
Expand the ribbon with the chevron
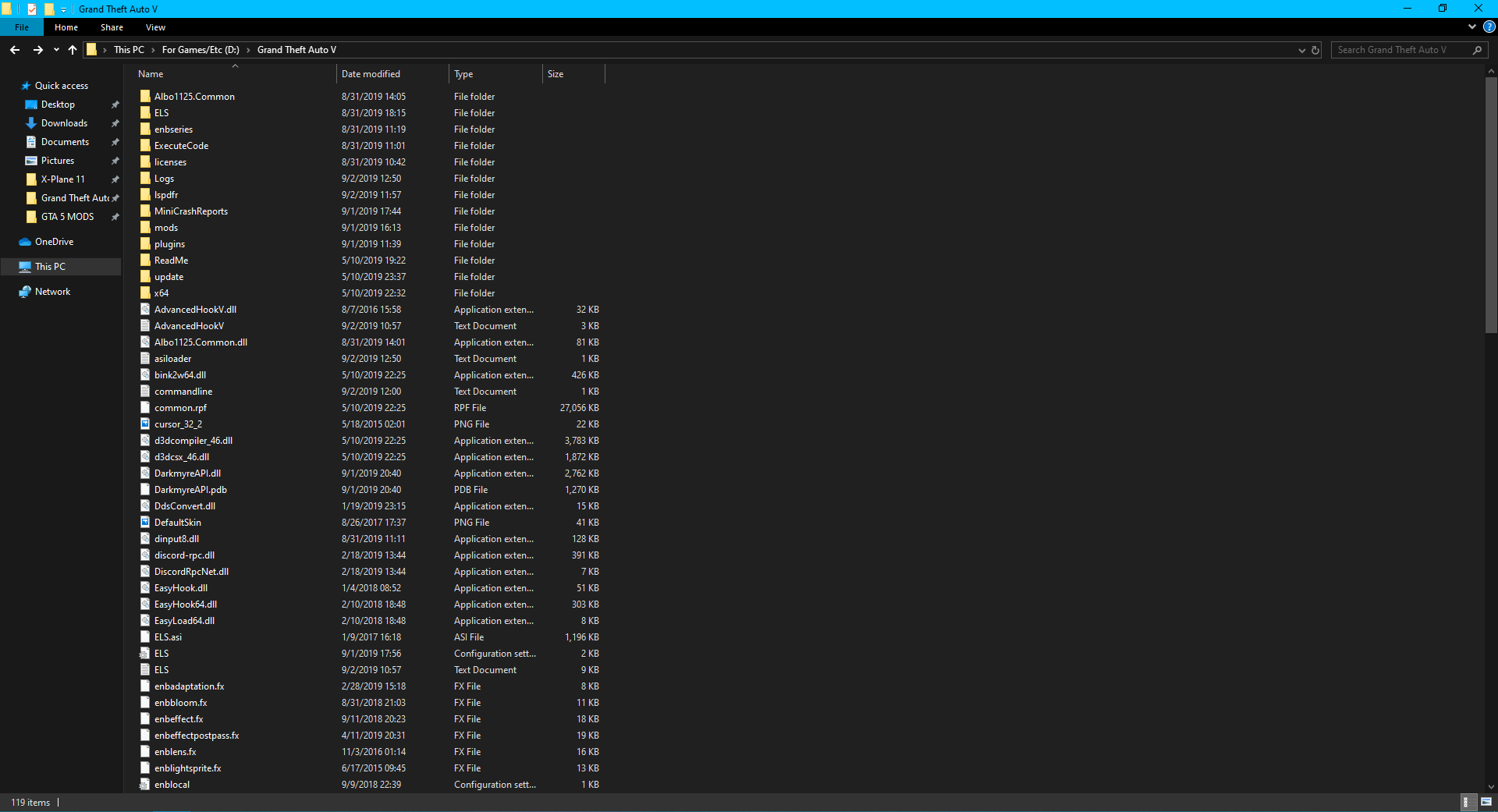coord(1472,27)
